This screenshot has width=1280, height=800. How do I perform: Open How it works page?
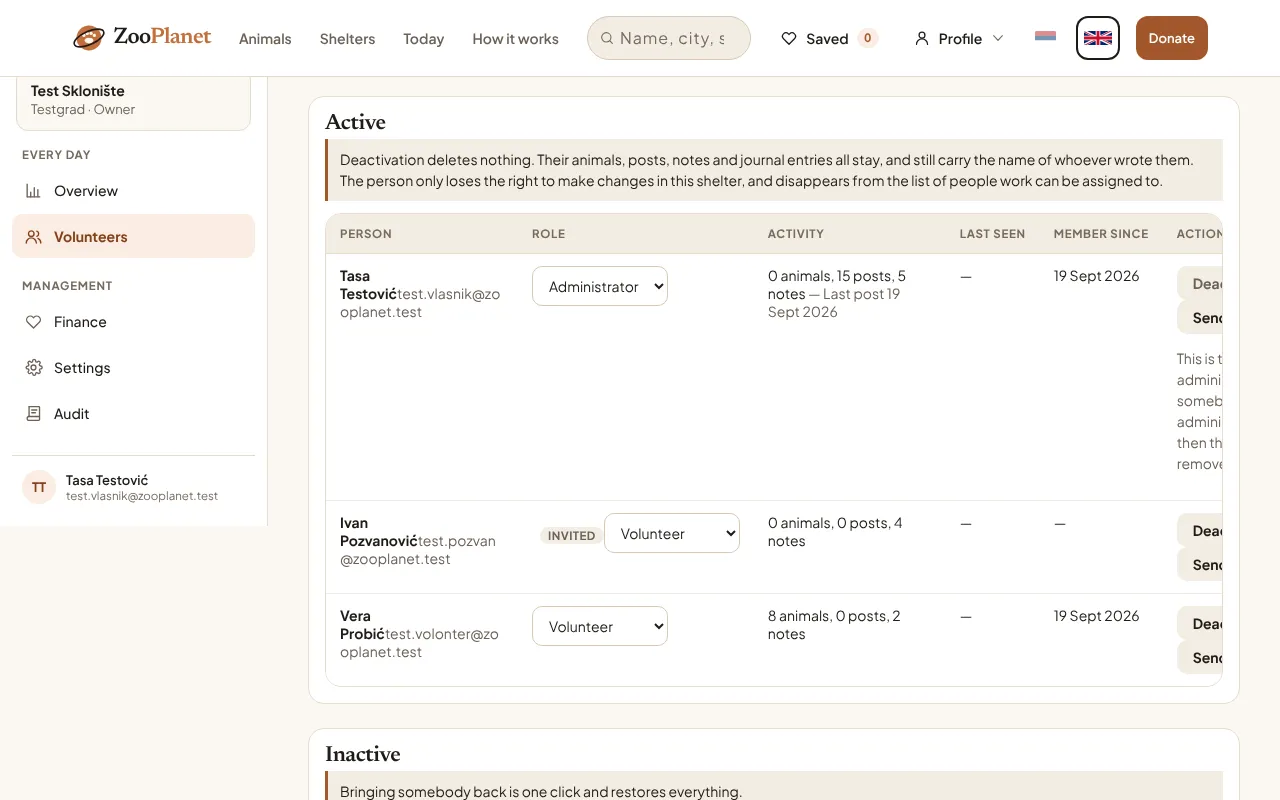point(515,39)
